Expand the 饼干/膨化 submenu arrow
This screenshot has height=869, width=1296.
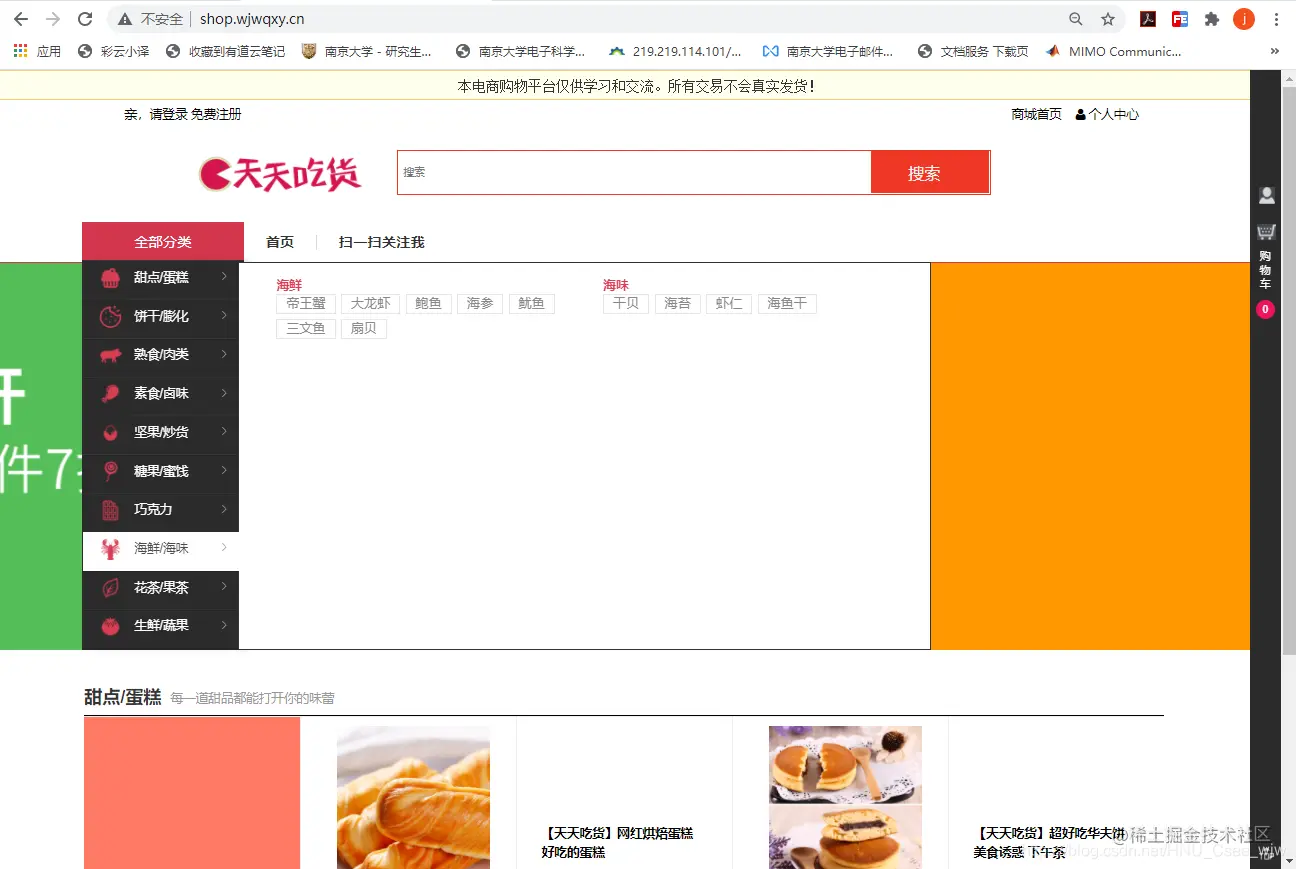[x=226, y=316]
